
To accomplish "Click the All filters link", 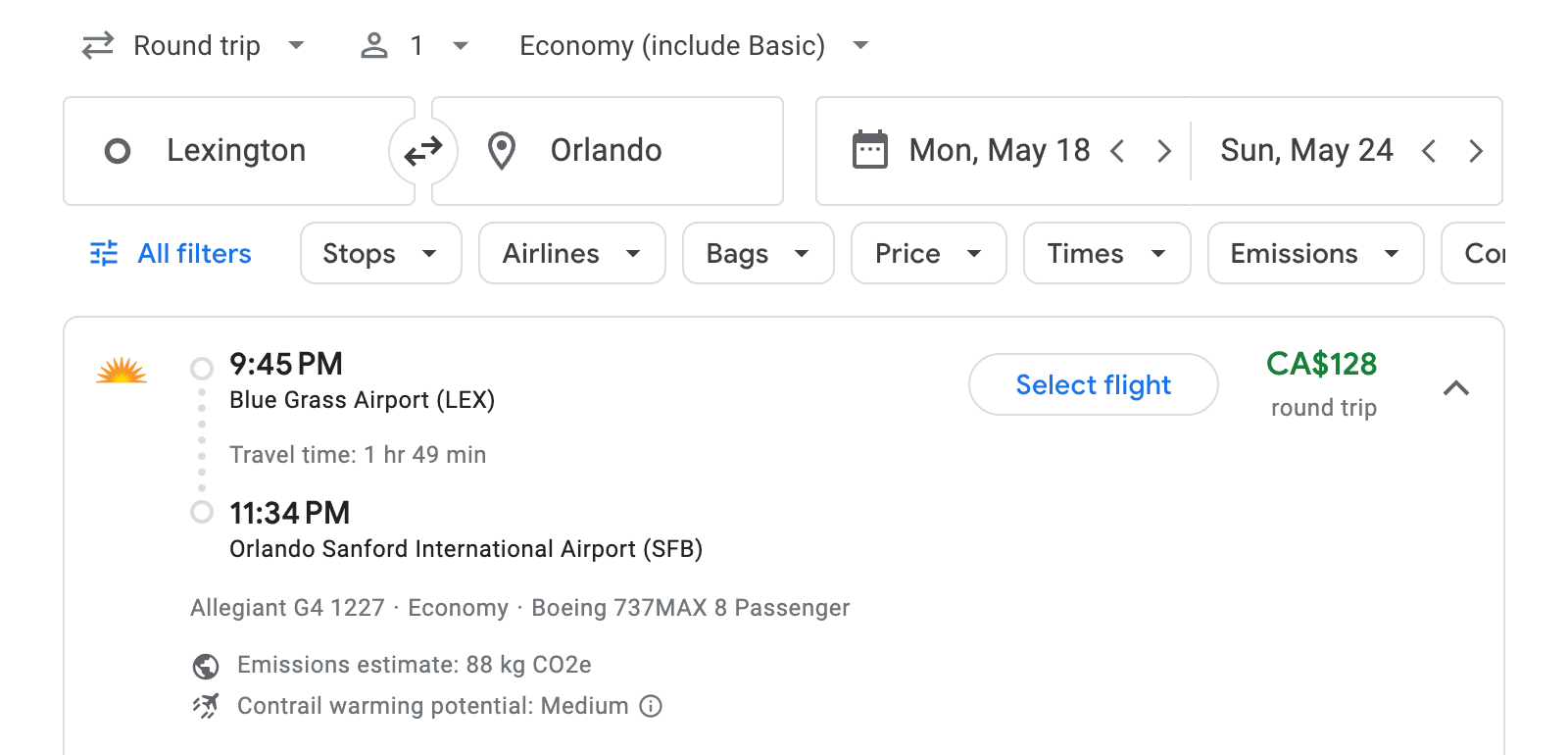I will coord(193,253).
